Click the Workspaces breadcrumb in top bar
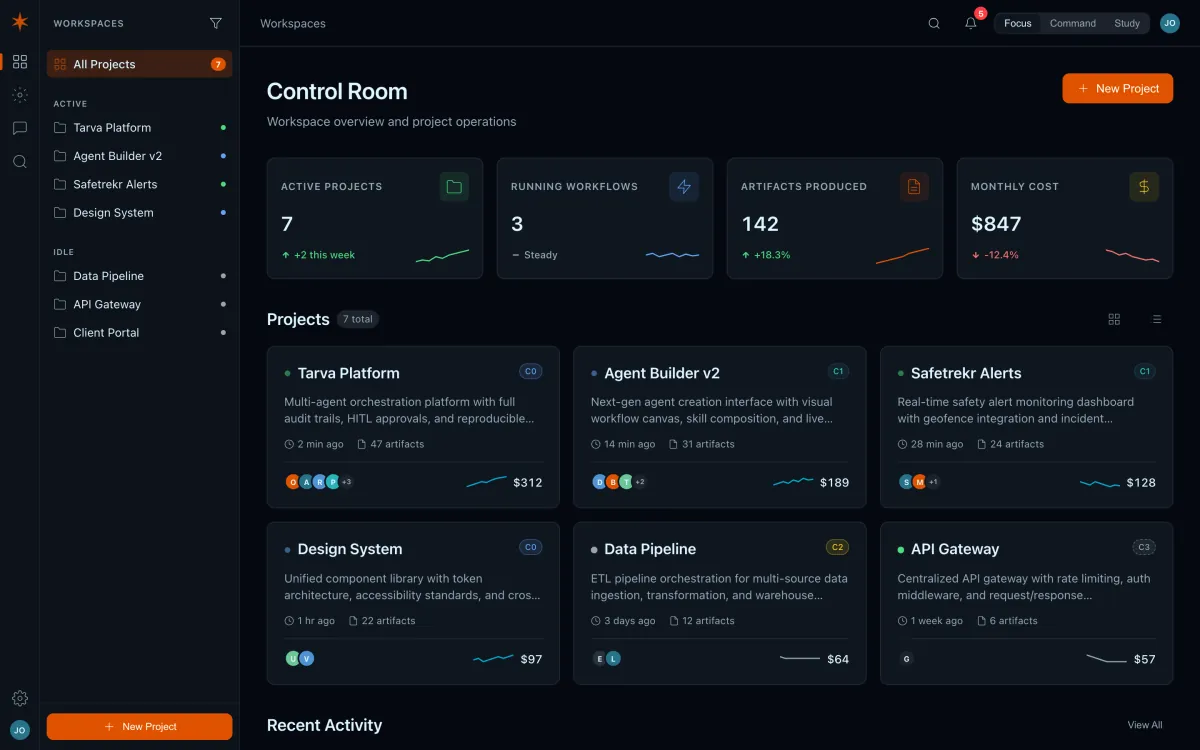 coord(293,23)
